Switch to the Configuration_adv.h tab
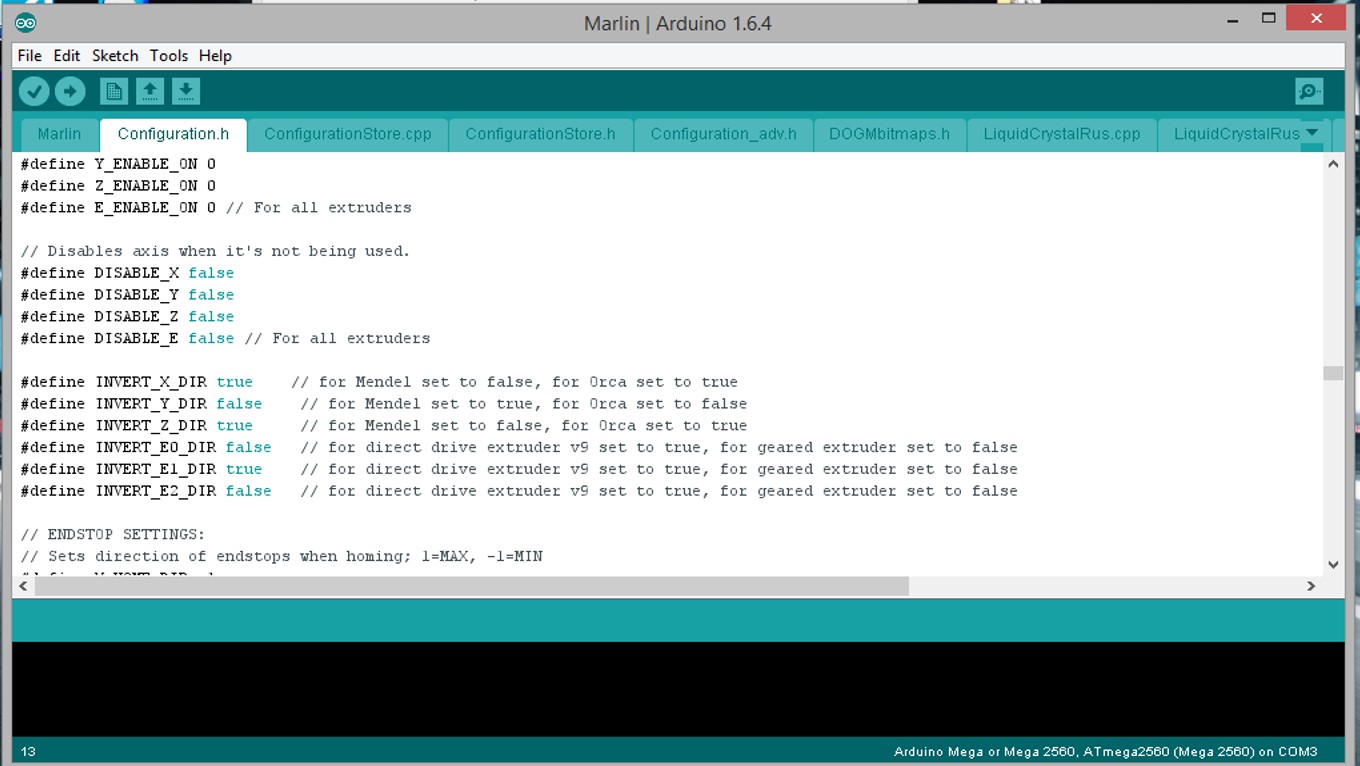Image resolution: width=1360 pixels, height=766 pixels. pyautogui.click(x=723, y=134)
